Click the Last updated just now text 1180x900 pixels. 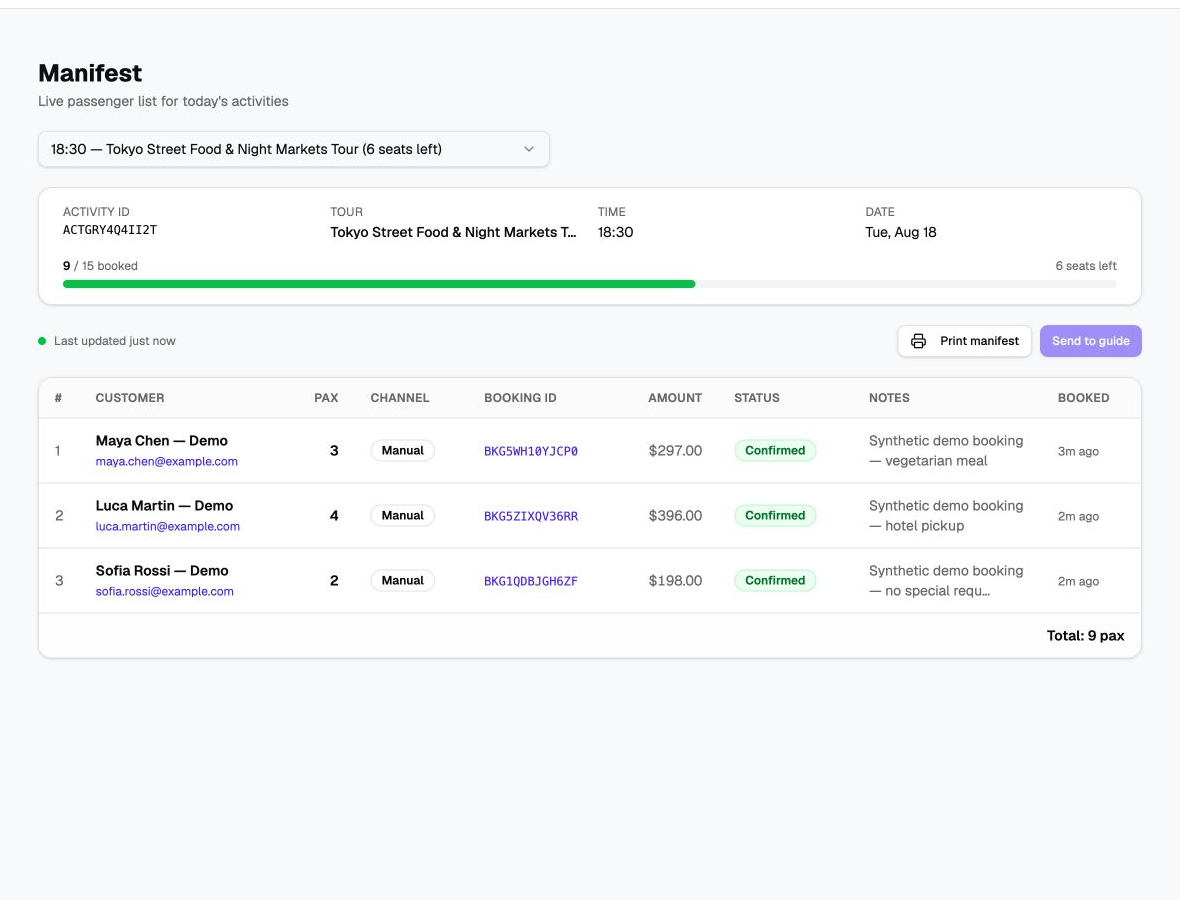tap(114, 341)
